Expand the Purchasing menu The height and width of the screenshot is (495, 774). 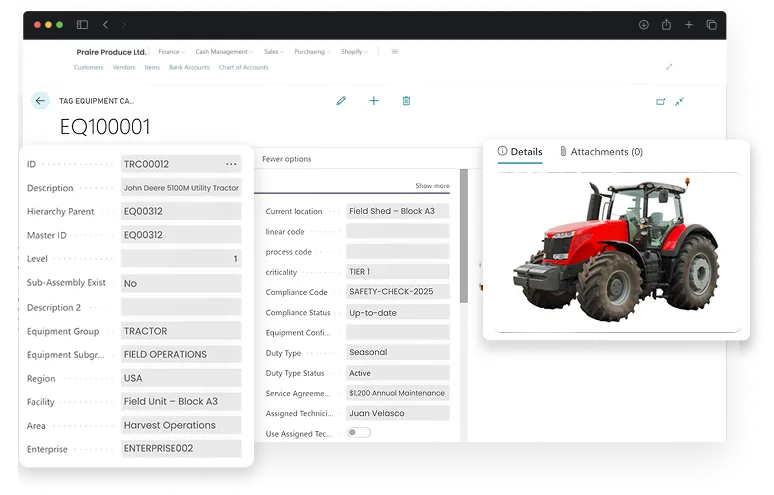(x=311, y=52)
